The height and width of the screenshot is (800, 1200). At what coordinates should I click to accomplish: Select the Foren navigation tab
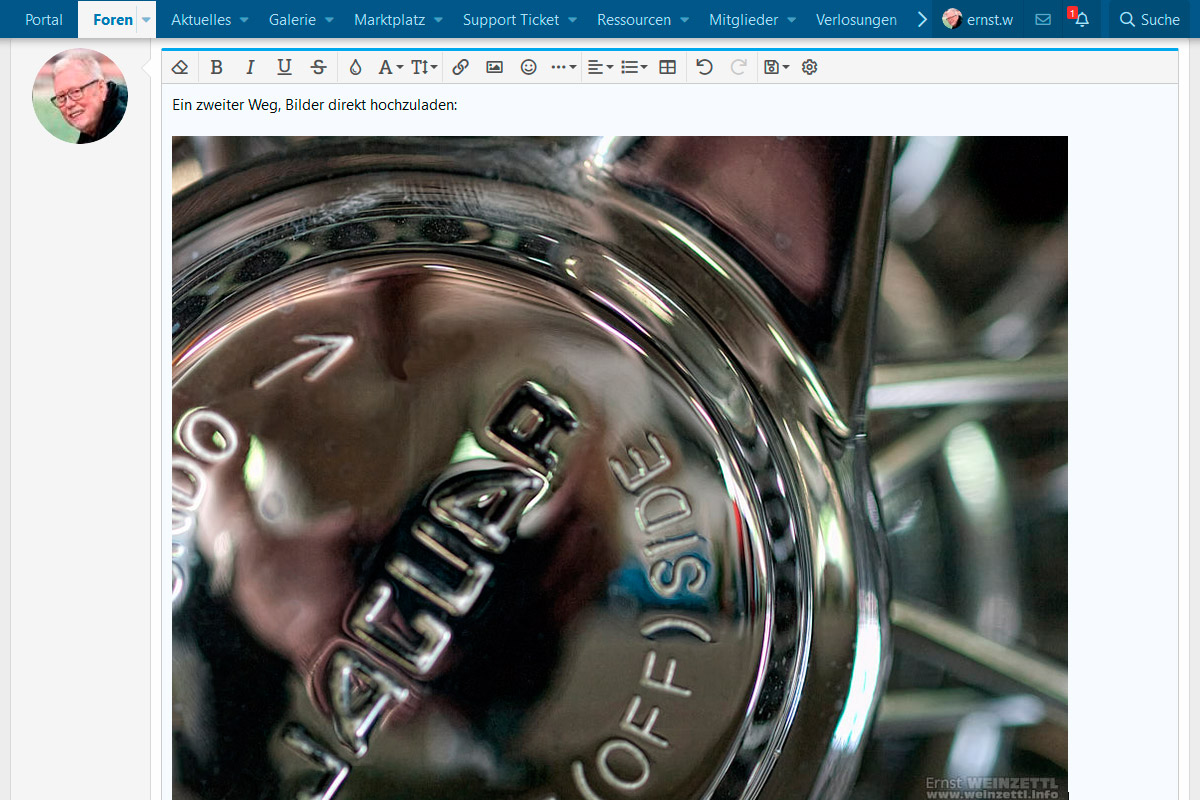pos(112,19)
